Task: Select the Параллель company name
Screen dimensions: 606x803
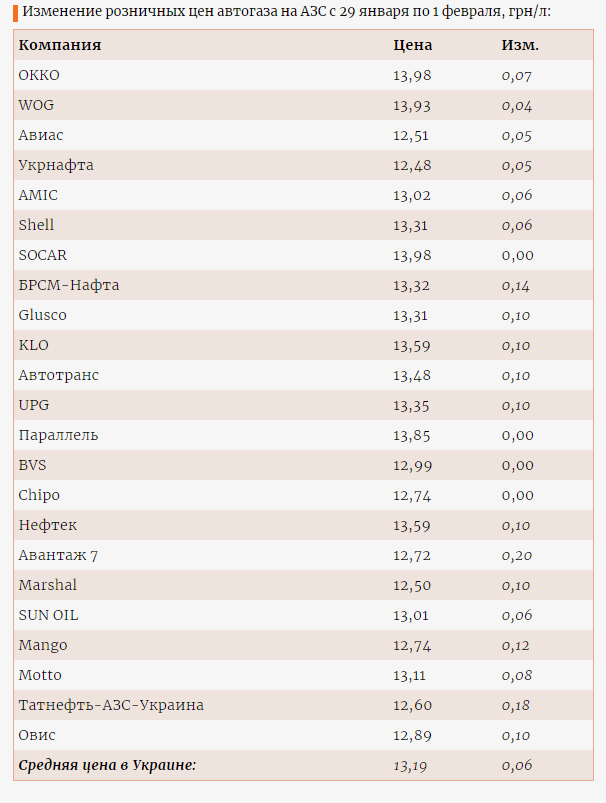Action: [58, 435]
